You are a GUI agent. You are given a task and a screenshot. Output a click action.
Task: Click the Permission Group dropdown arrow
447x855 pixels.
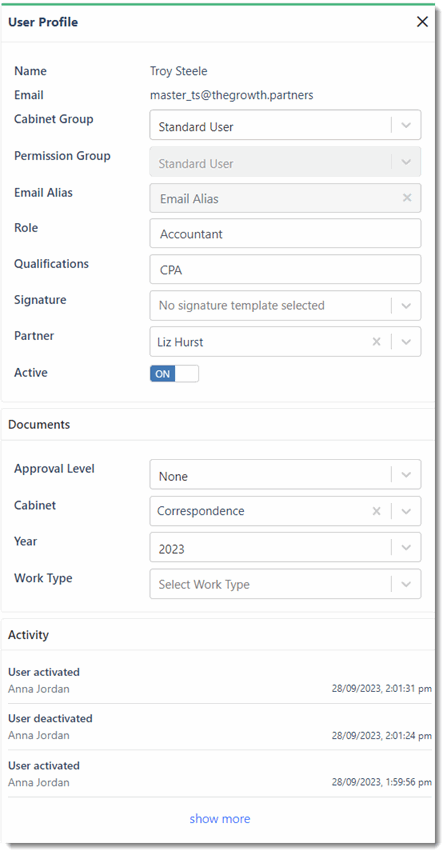click(406, 162)
